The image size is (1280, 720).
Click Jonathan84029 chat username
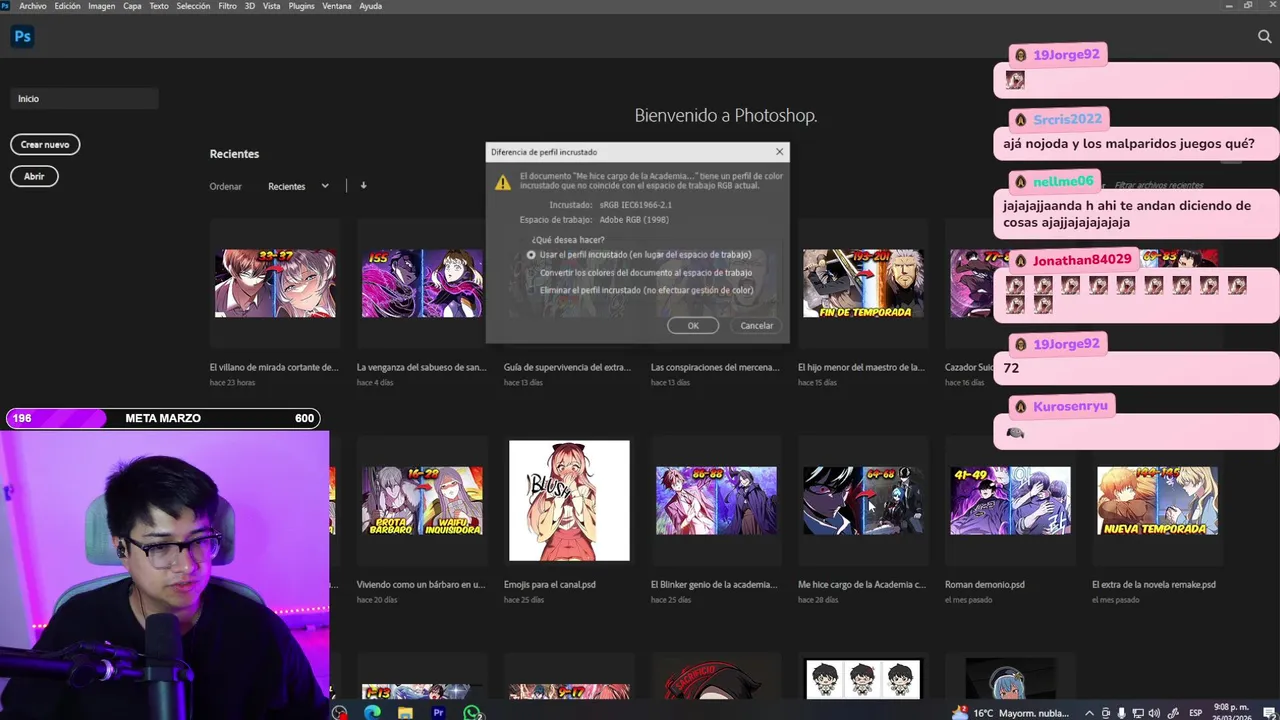tap(1082, 260)
